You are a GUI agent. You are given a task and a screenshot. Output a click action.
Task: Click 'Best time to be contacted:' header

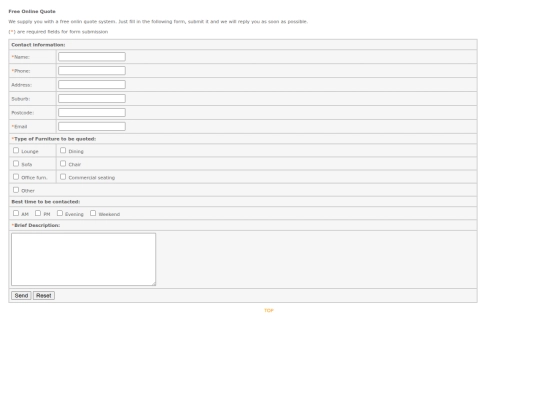[x=46, y=202]
